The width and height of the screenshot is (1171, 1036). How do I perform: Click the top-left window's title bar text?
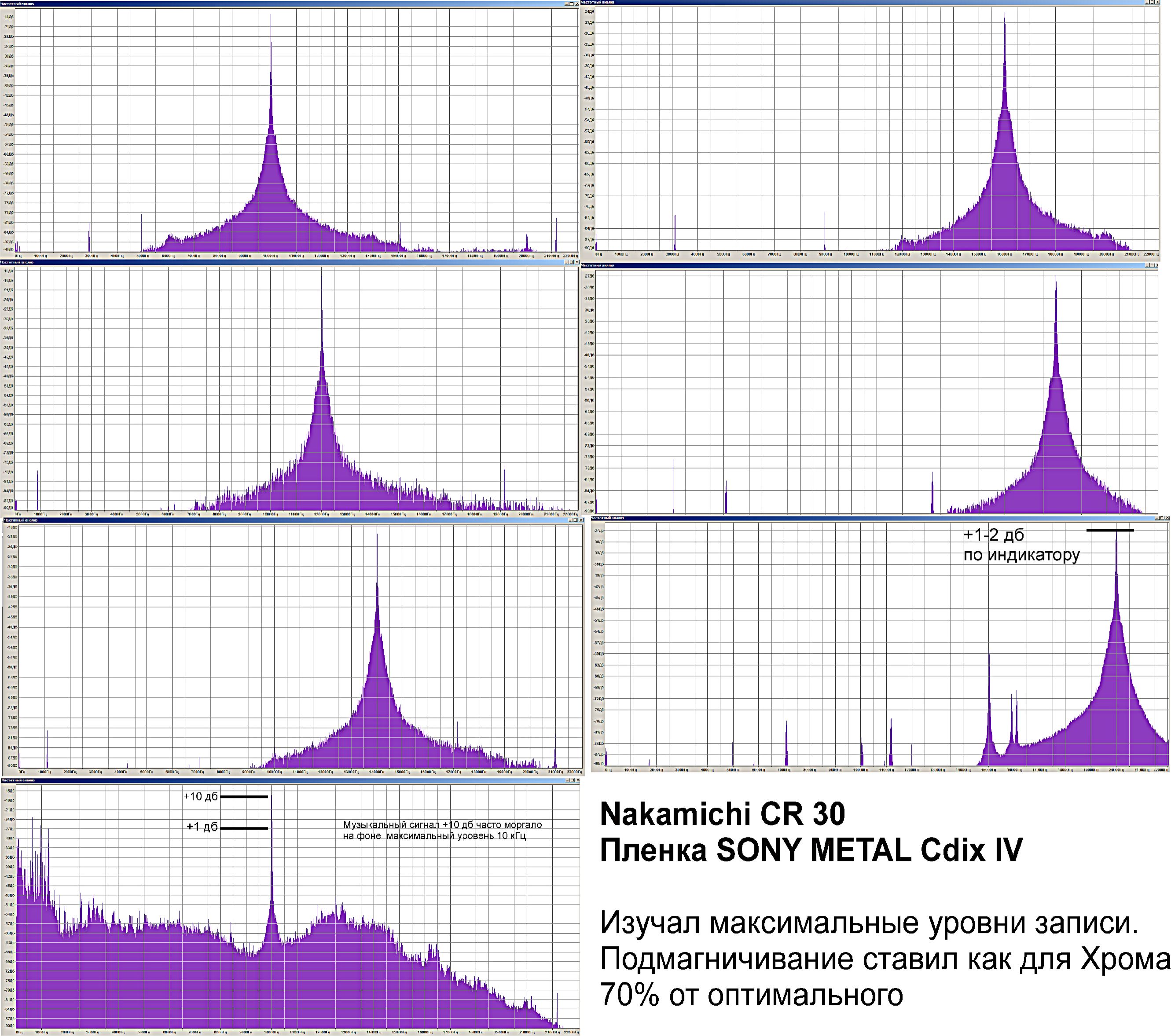pyautogui.click(x=18, y=4)
